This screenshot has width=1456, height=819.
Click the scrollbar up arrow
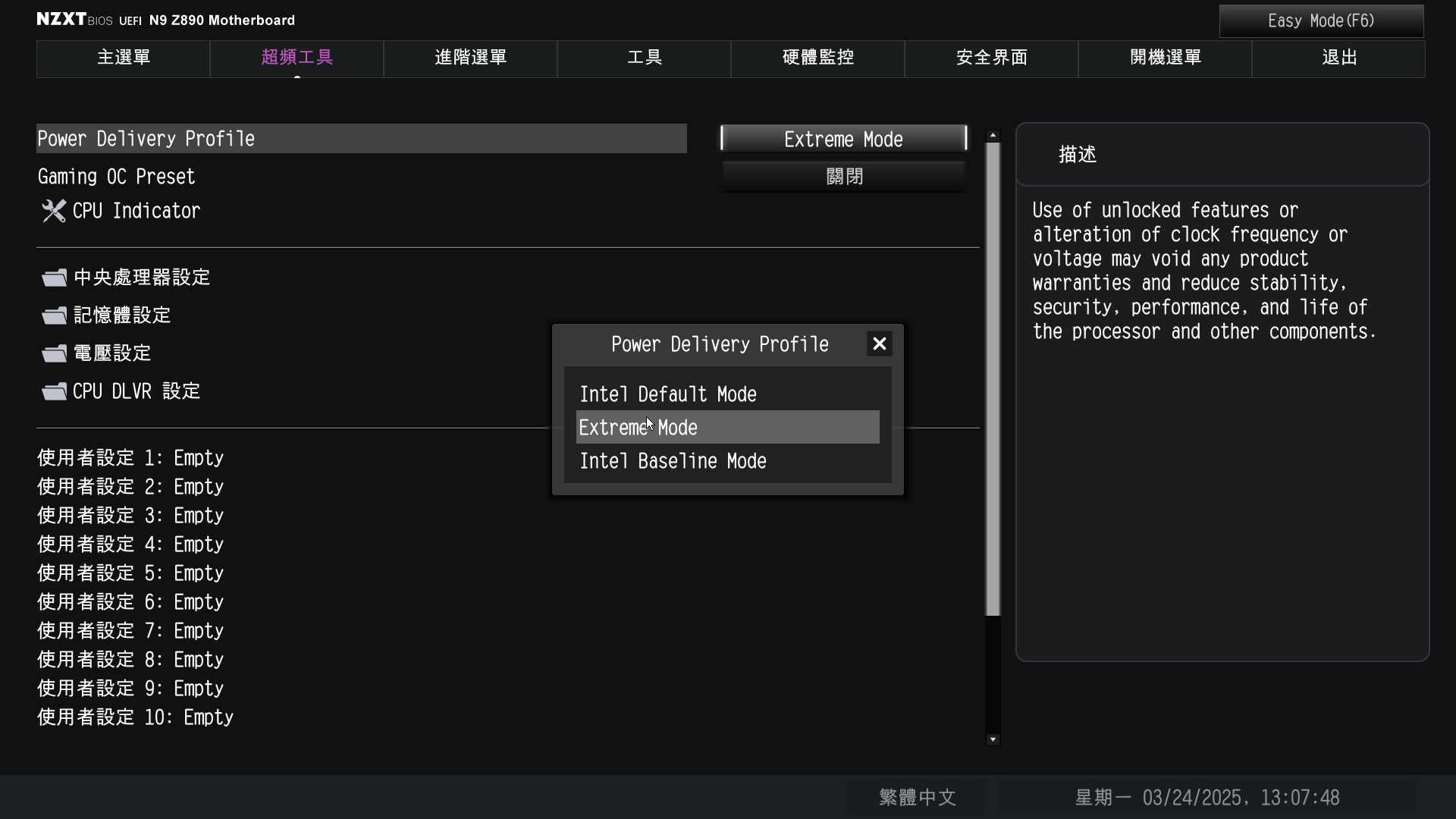[993, 136]
